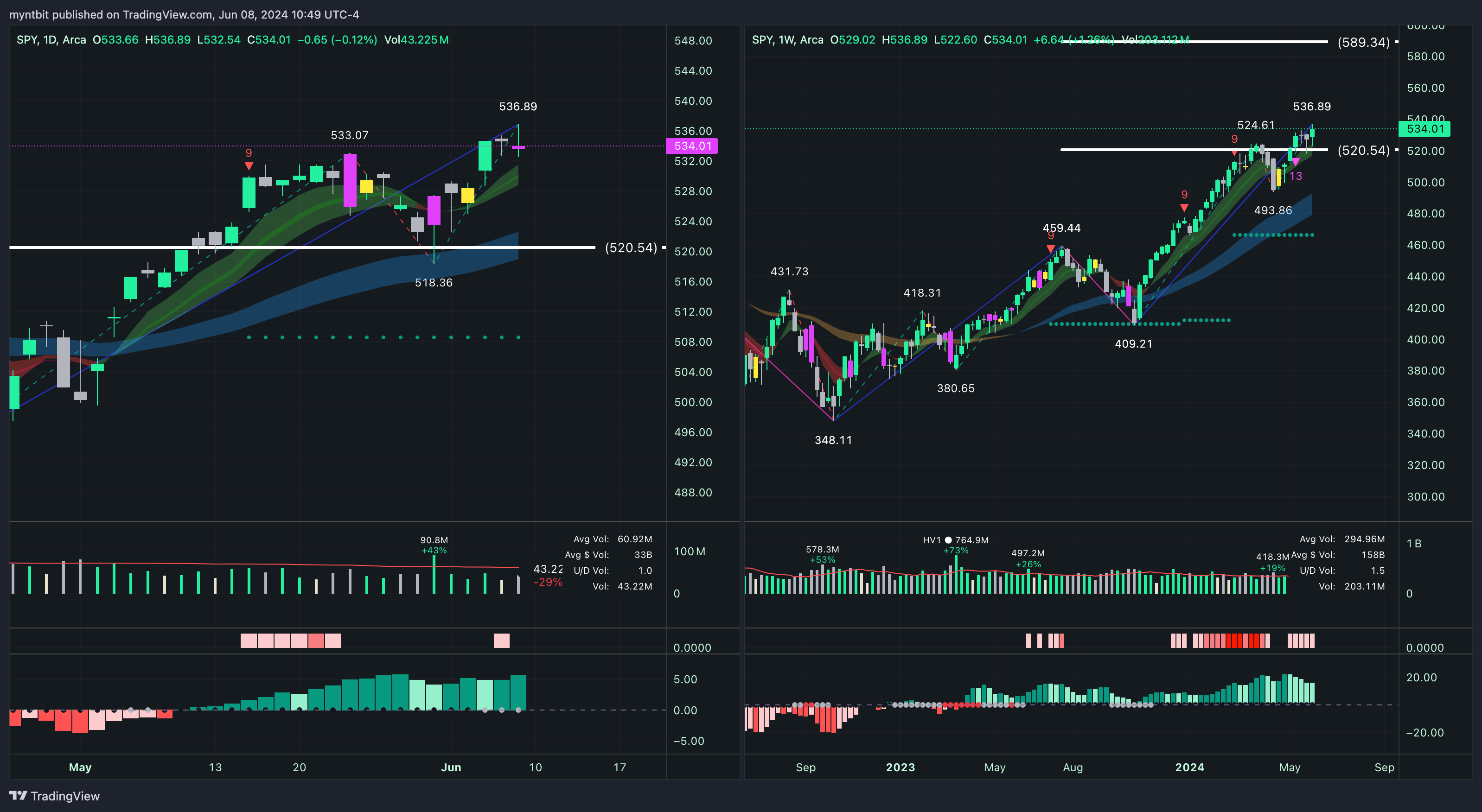Click the 418.31 label on weekly chart
1482x812 pixels.
coord(922,293)
